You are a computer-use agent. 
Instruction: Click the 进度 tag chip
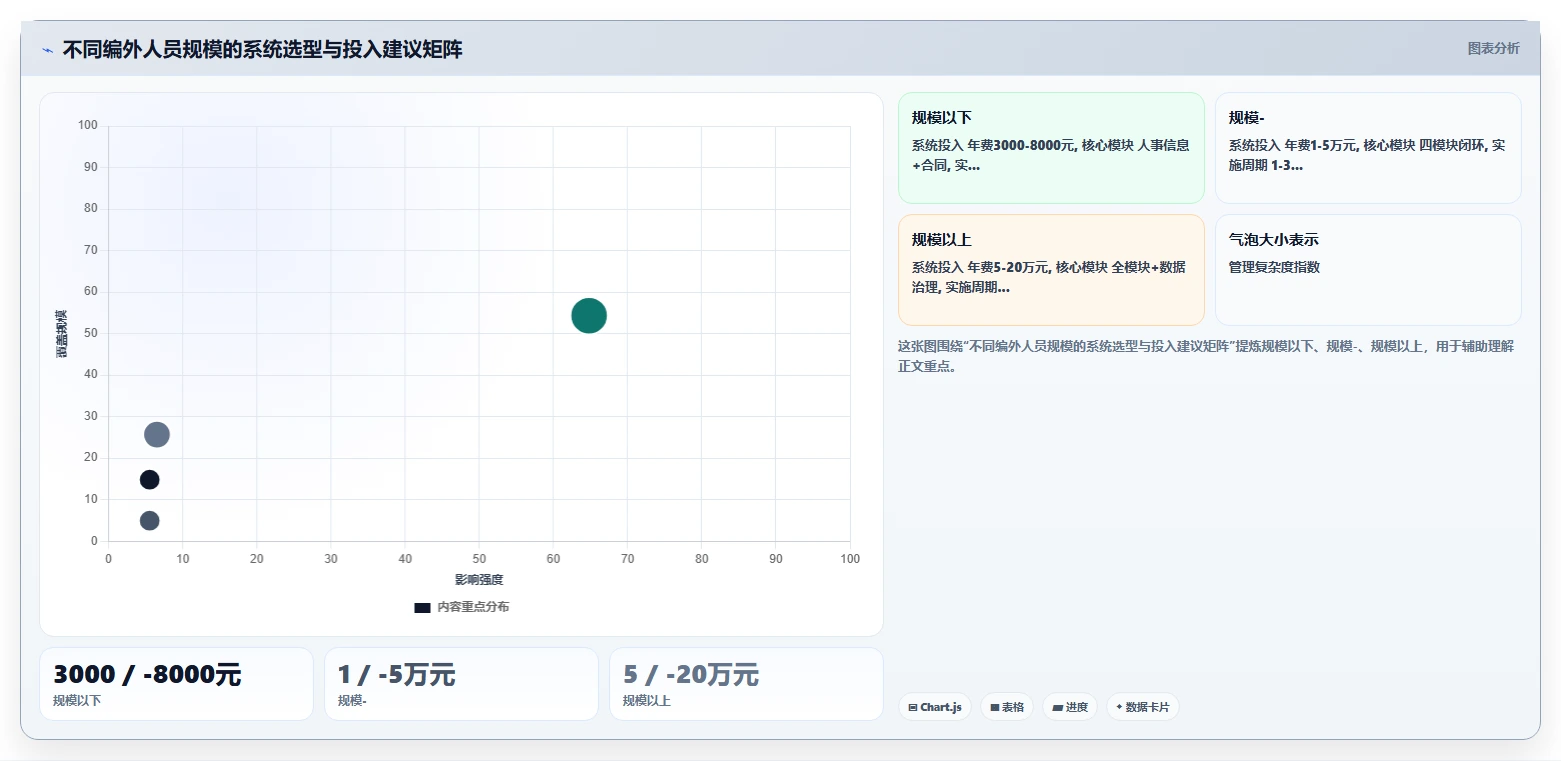1070,707
